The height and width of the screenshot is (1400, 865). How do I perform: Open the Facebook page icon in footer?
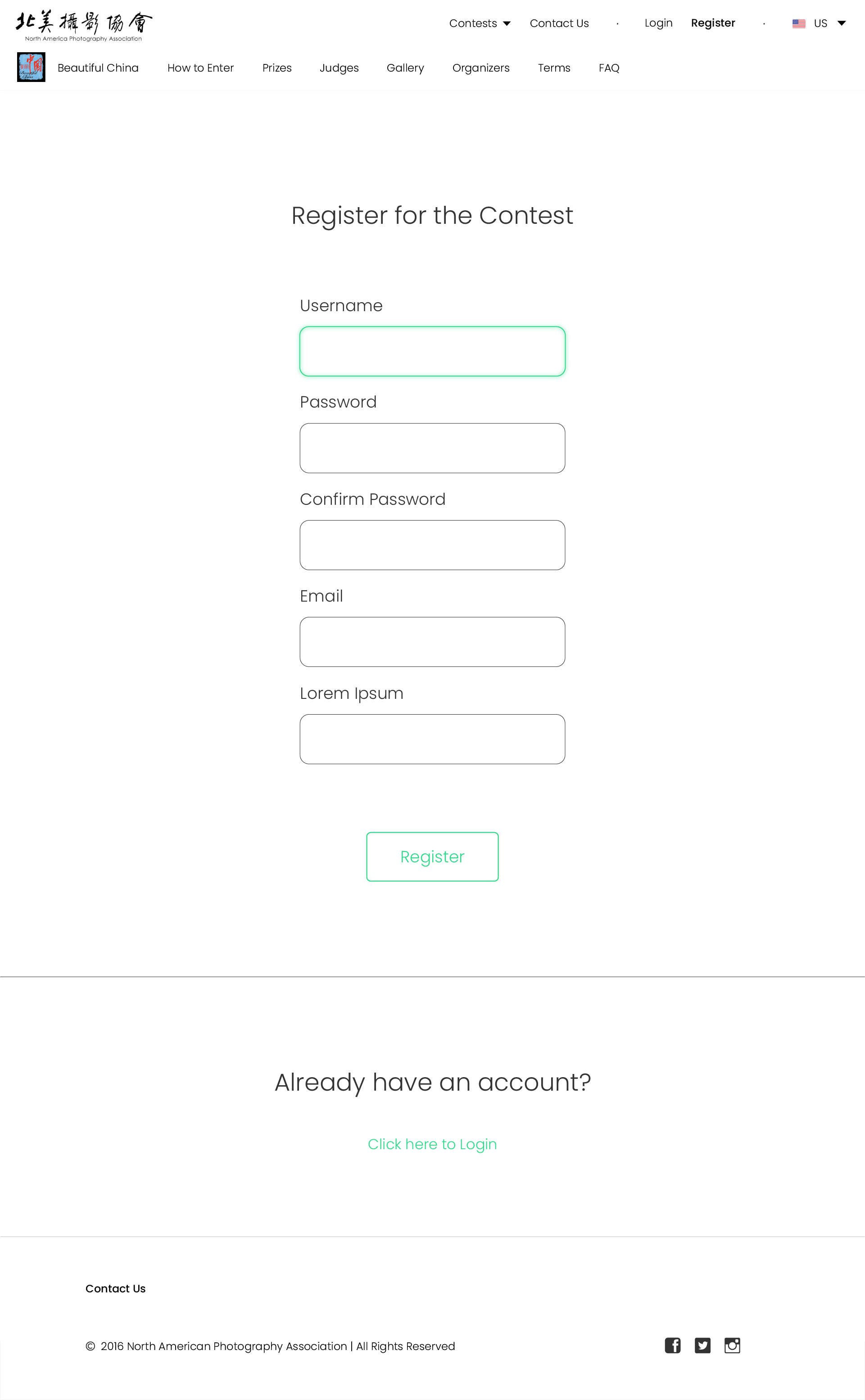click(x=672, y=1346)
